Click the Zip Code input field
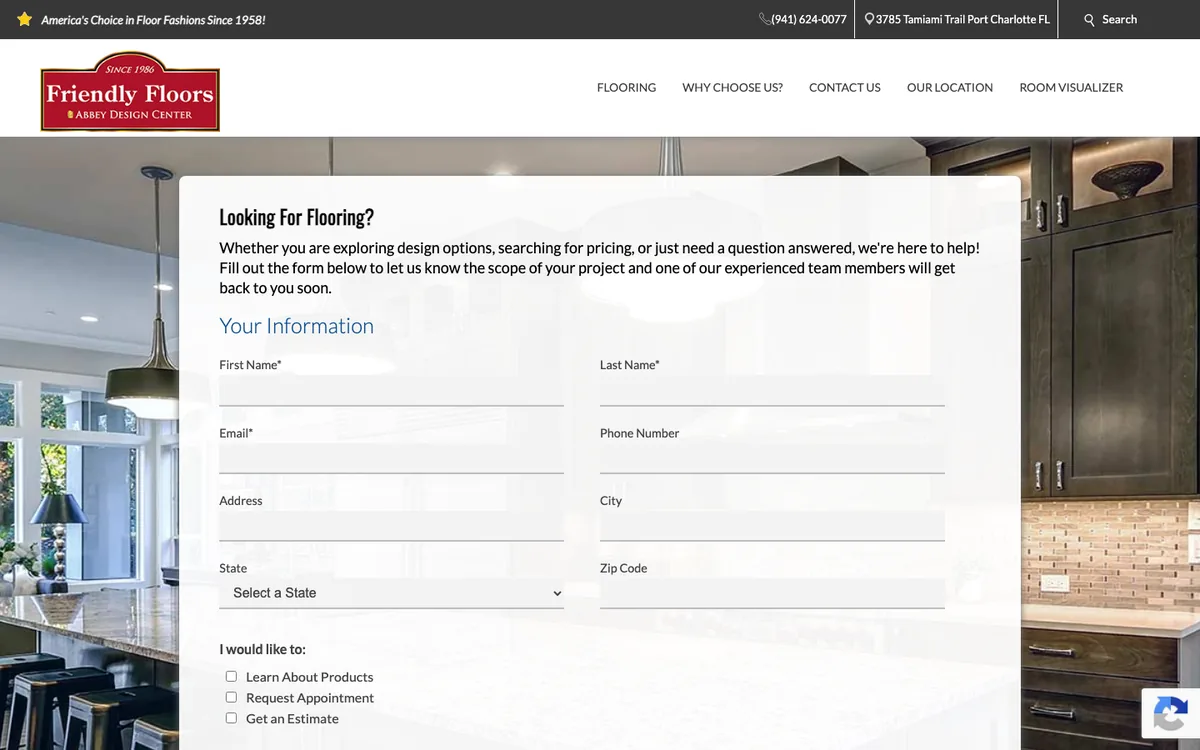The width and height of the screenshot is (1200, 750). [x=772, y=593]
